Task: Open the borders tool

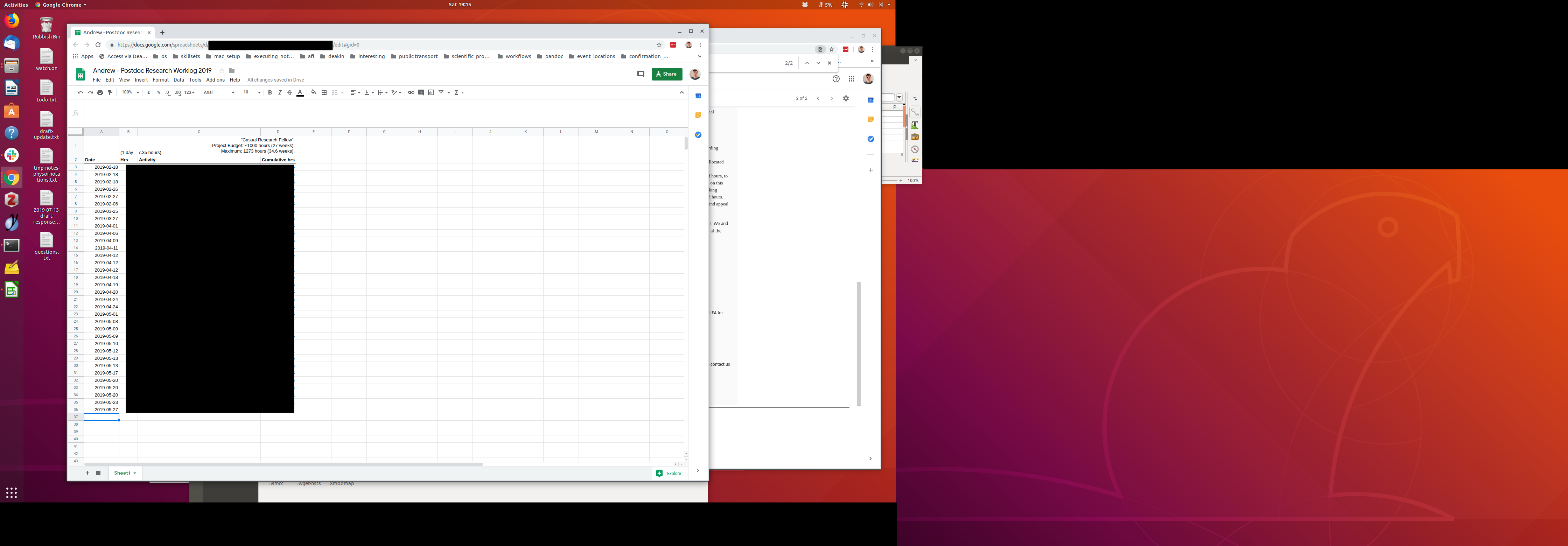Action: 324,92
